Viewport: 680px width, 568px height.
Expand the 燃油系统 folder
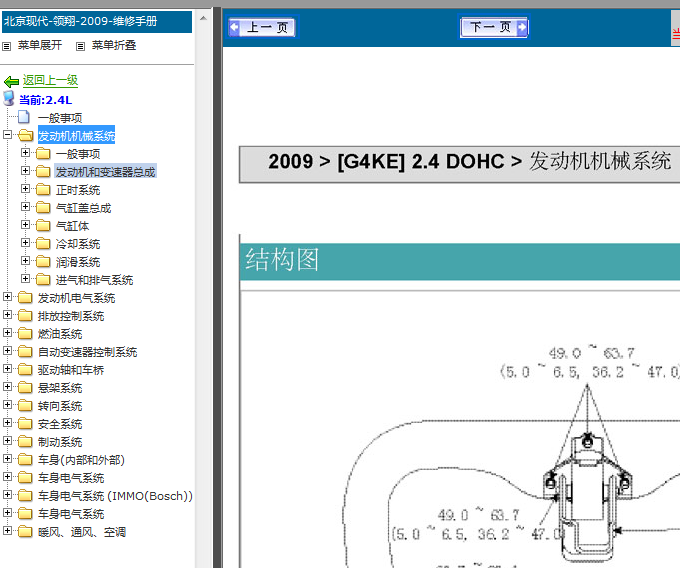7,333
